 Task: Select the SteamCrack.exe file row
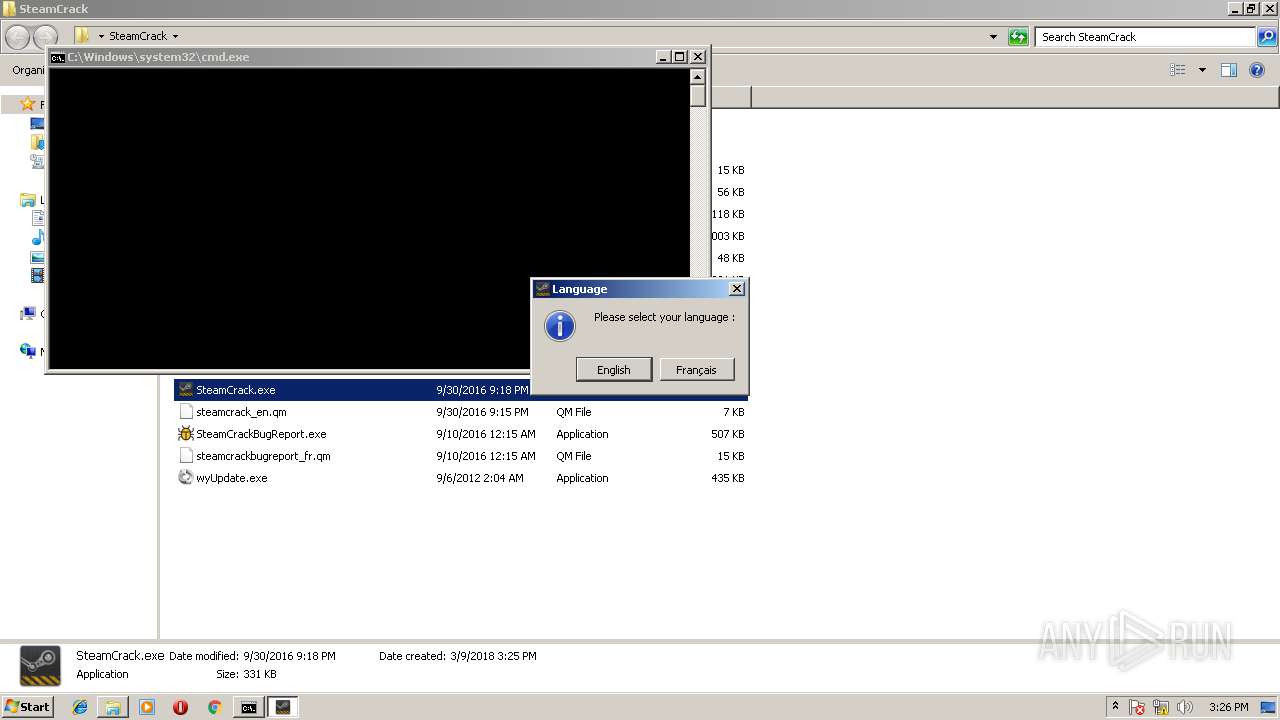coord(460,390)
